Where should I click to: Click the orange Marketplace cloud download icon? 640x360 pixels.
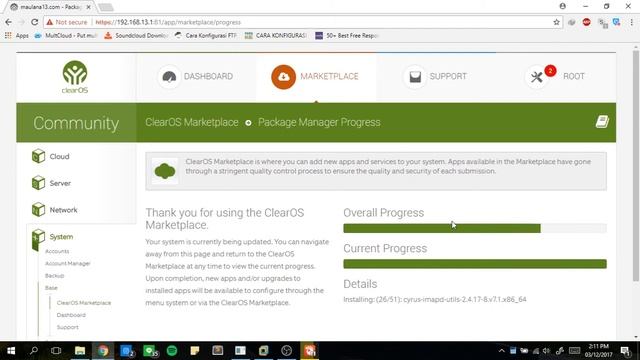pos(283,76)
